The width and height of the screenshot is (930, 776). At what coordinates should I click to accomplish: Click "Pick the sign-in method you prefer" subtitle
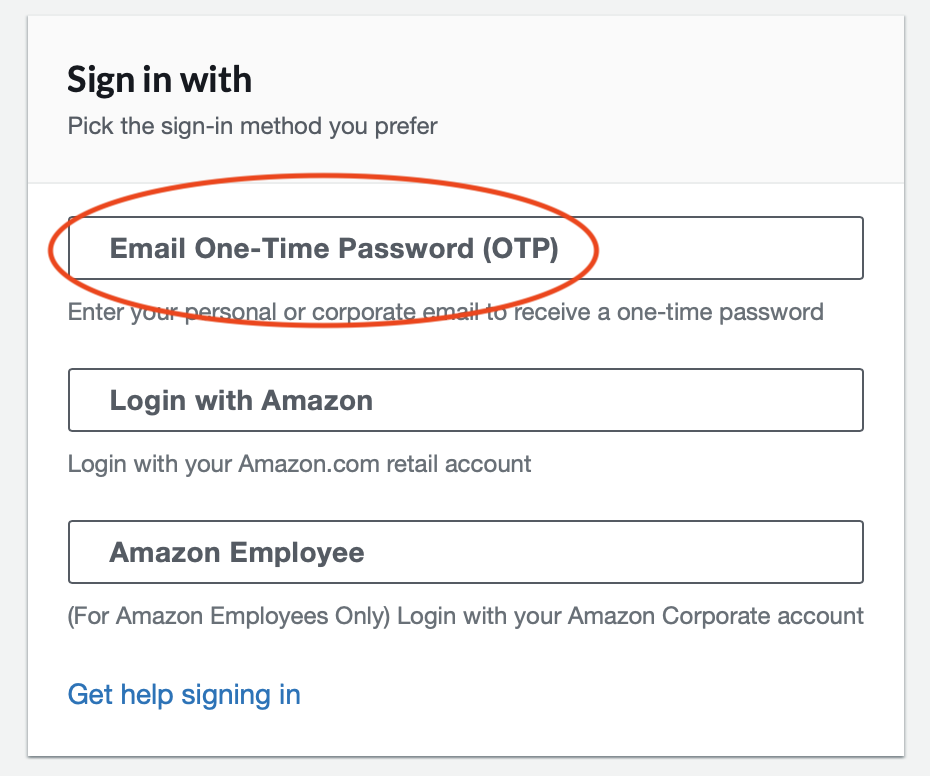point(252,127)
